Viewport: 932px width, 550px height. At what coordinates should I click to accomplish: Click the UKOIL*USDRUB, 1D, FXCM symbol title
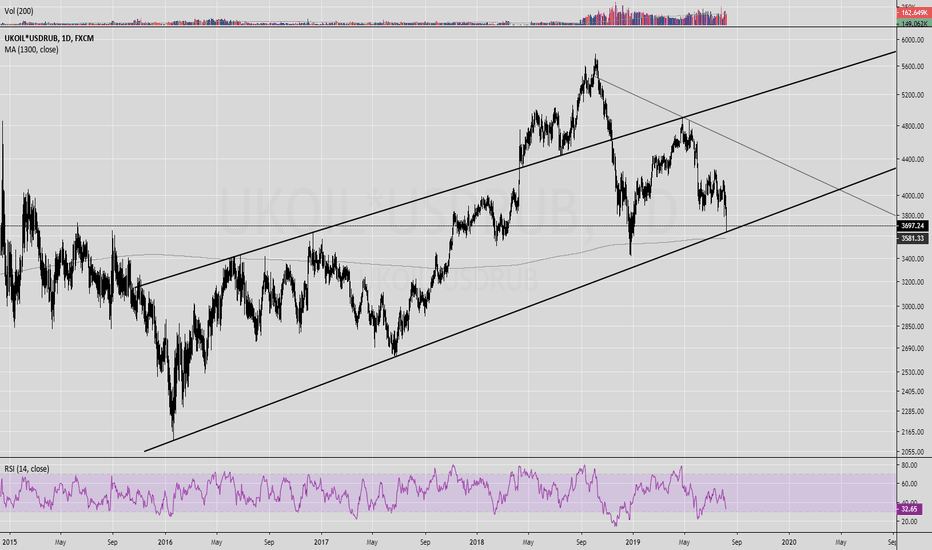point(49,38)
